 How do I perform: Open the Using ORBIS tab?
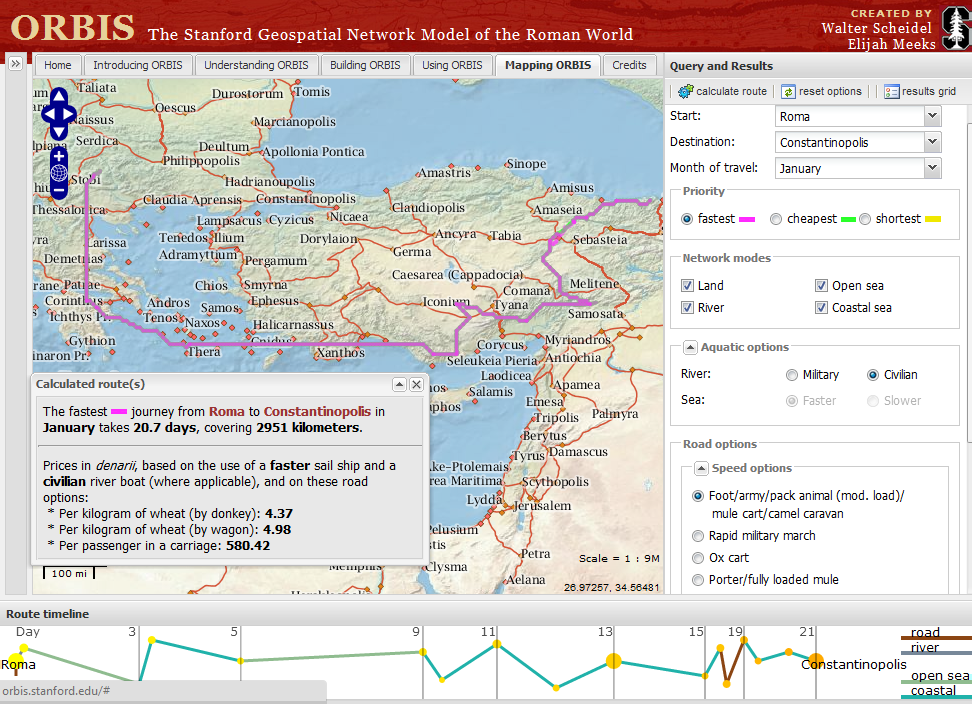click(452, 65)
